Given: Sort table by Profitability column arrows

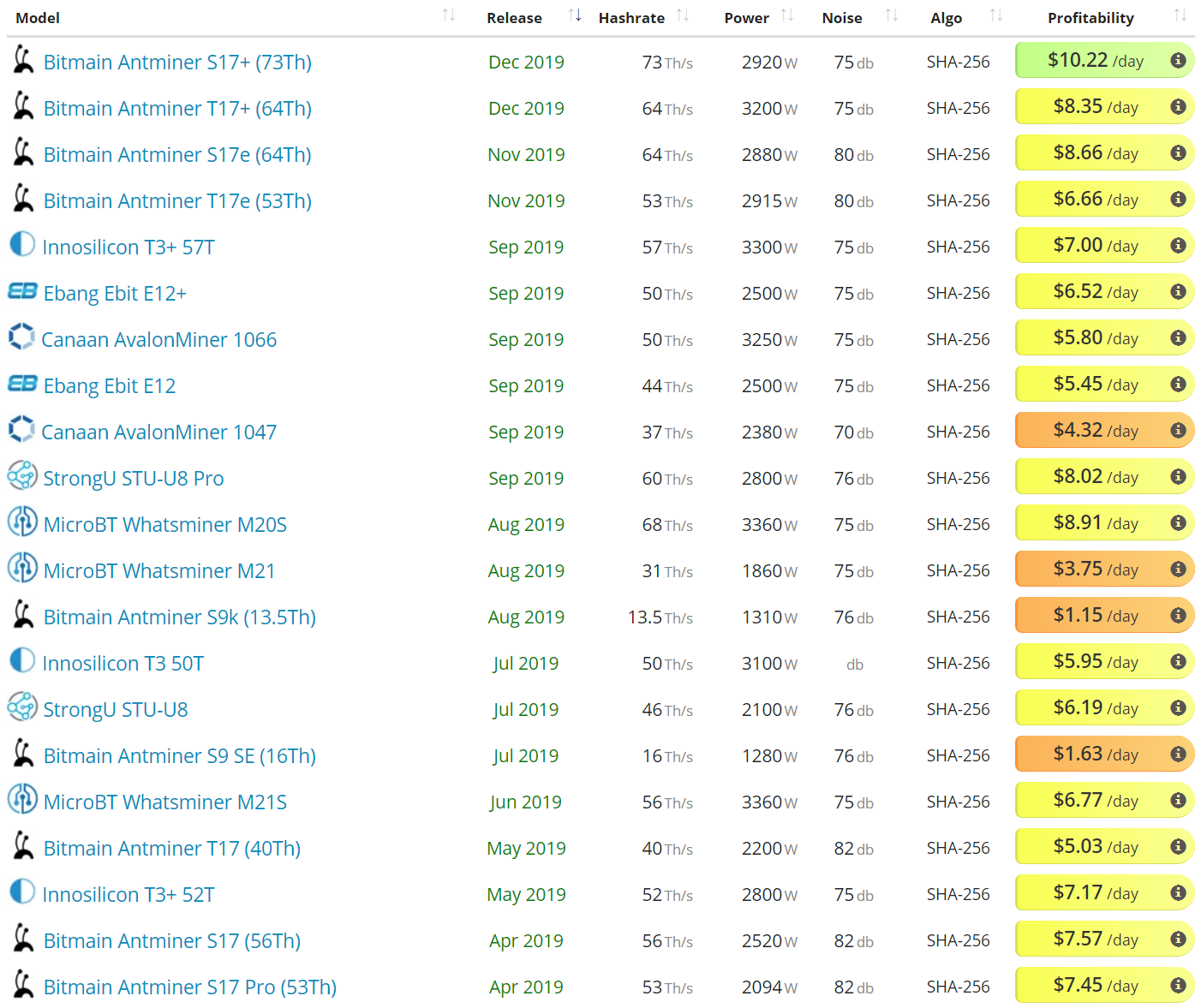Looking at the screenshot, I should click(1180, 15).
